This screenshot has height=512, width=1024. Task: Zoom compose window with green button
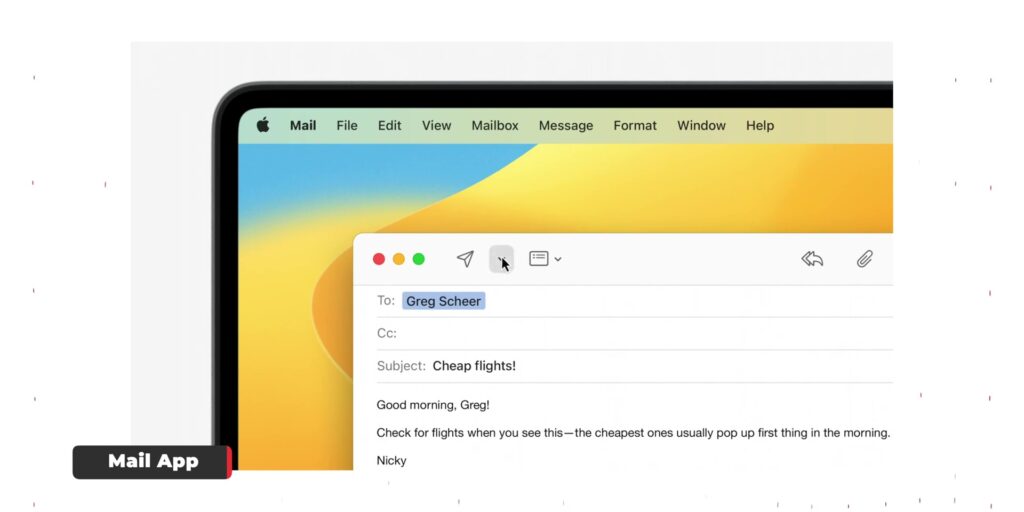[x=419, y=259]
